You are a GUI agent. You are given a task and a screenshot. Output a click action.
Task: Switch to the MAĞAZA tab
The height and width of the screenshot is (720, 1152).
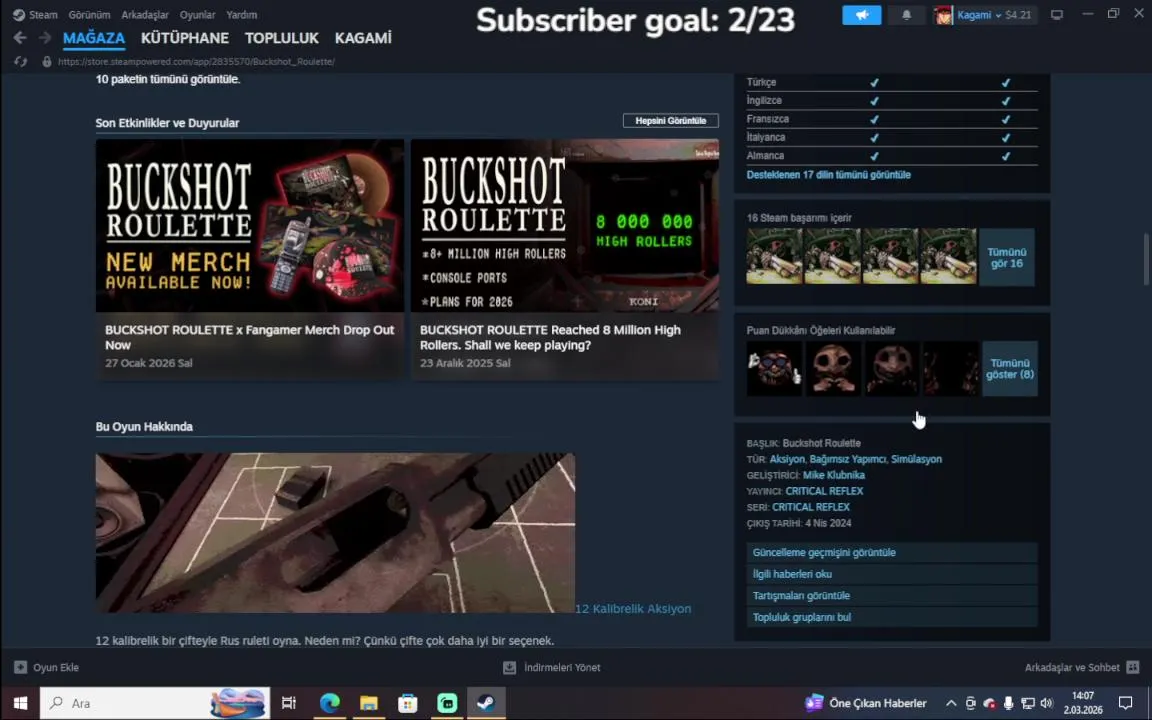[x=94, y=37]
